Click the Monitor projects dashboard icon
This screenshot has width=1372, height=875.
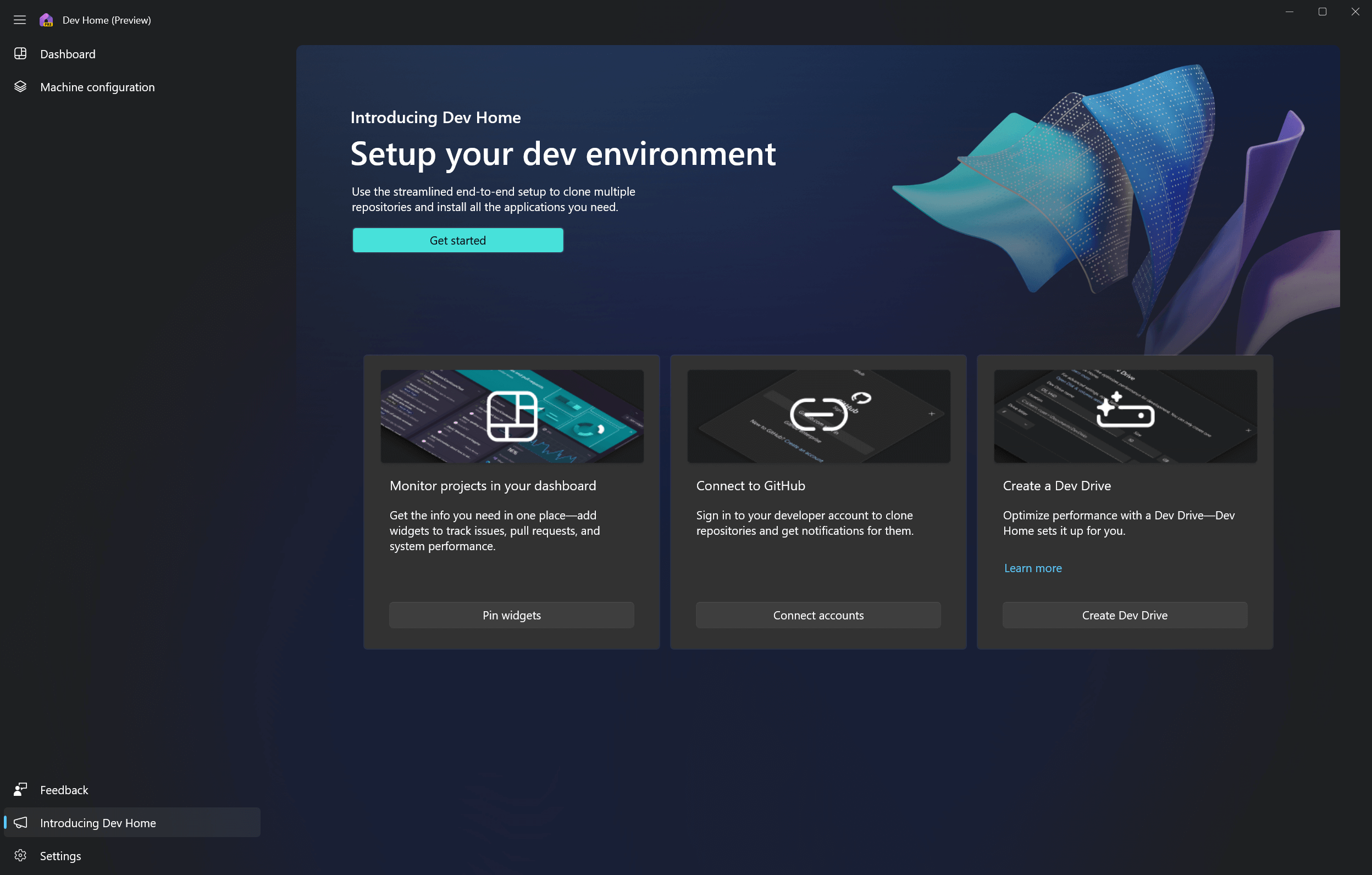pos(511,415)
